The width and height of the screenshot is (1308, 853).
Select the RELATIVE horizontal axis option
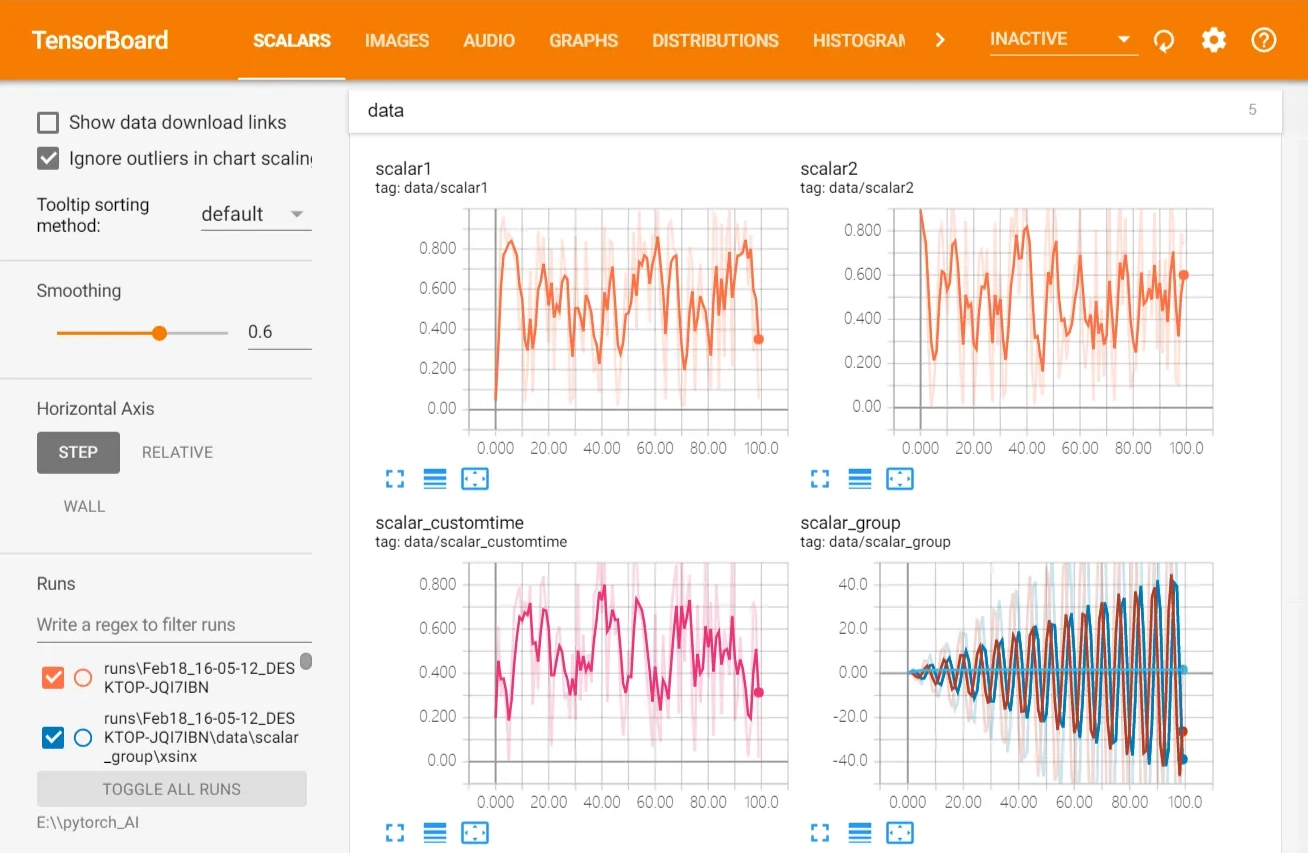[x=177, y=452]
